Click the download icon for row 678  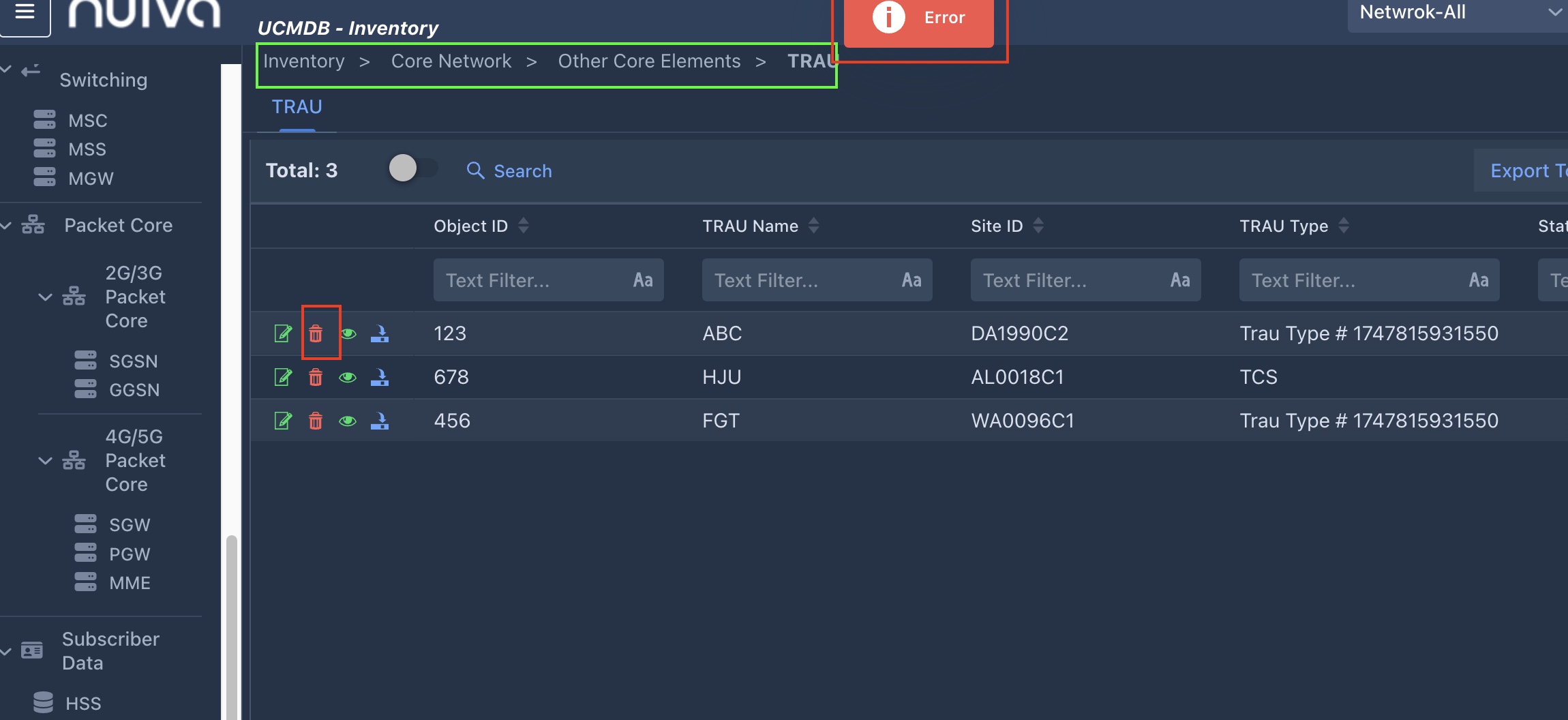coord(380,377)
